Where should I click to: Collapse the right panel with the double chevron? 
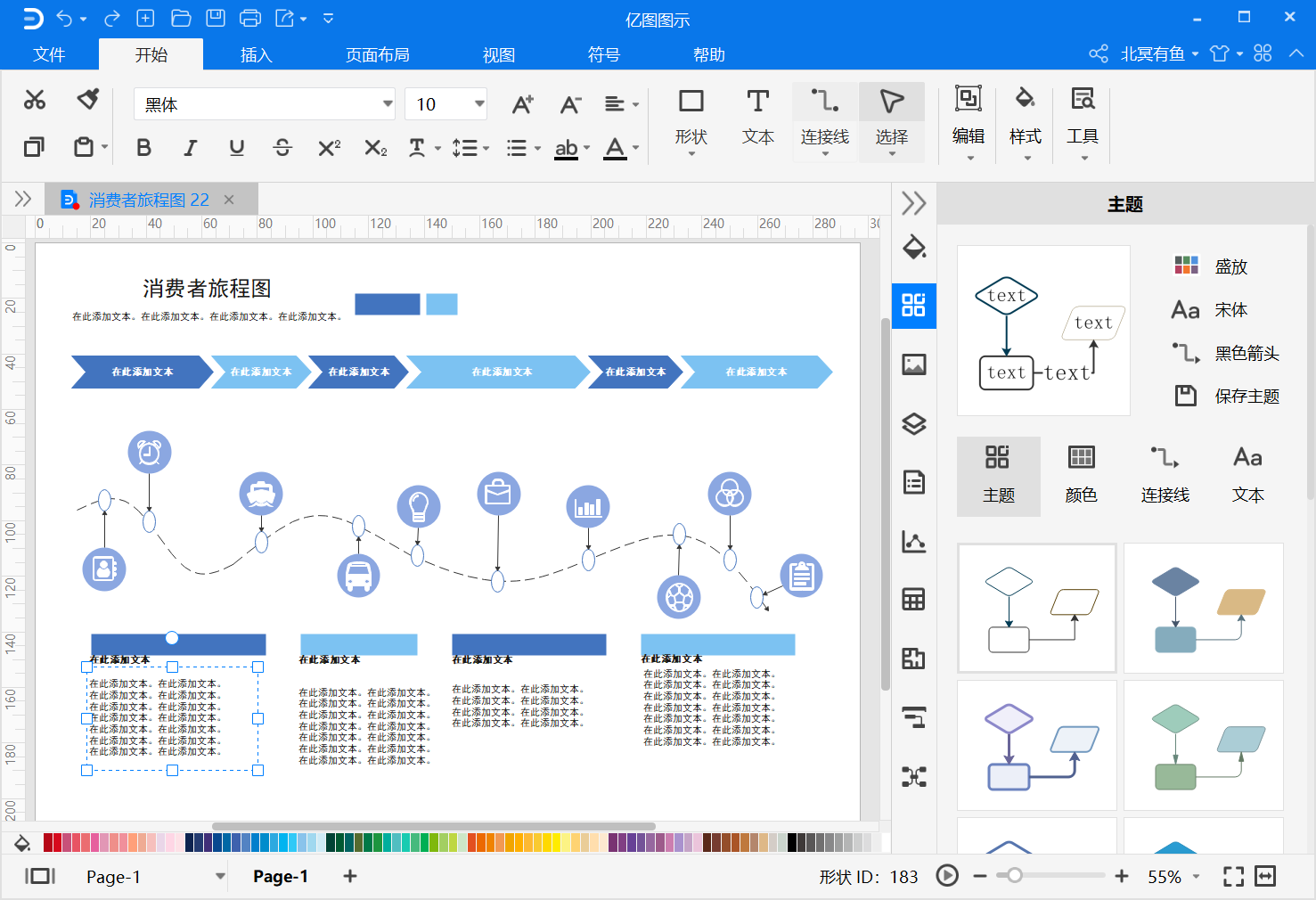click(x=914, y=203)
